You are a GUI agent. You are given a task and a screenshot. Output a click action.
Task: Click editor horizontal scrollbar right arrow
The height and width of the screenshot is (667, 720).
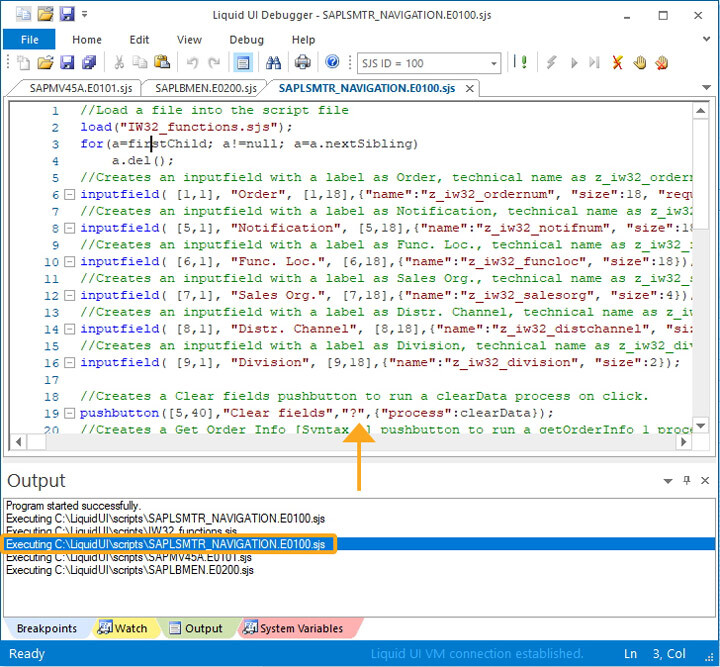684,442
